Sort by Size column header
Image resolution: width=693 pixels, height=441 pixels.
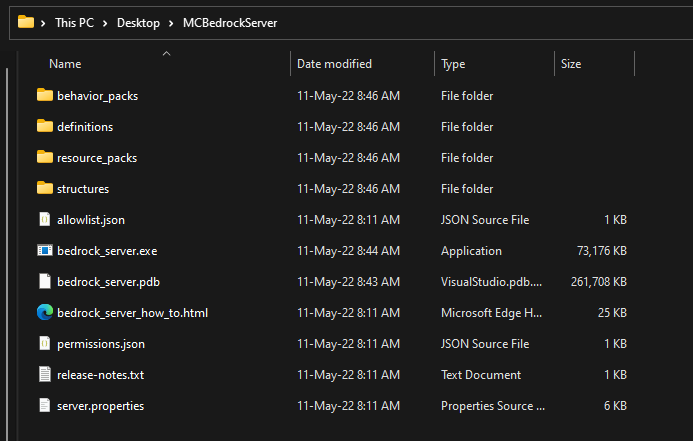(571, 64)
